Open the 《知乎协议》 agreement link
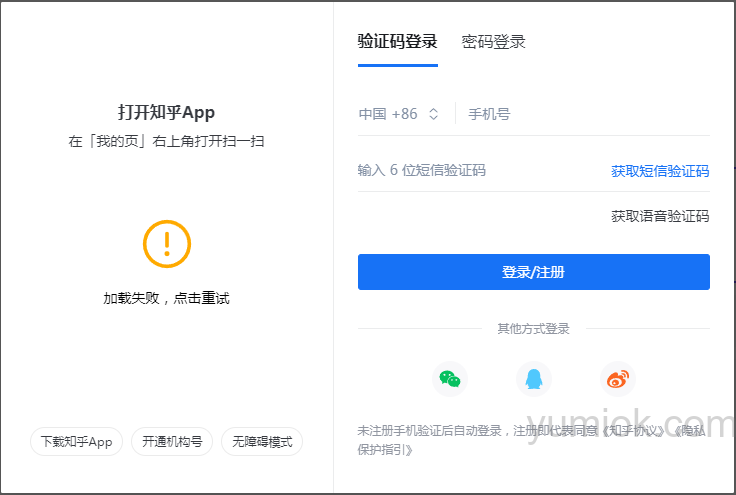736x495 pixels. [x=633, y=430]
